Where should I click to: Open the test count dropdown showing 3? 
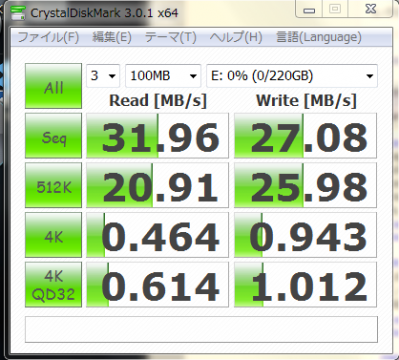(103, 76)
